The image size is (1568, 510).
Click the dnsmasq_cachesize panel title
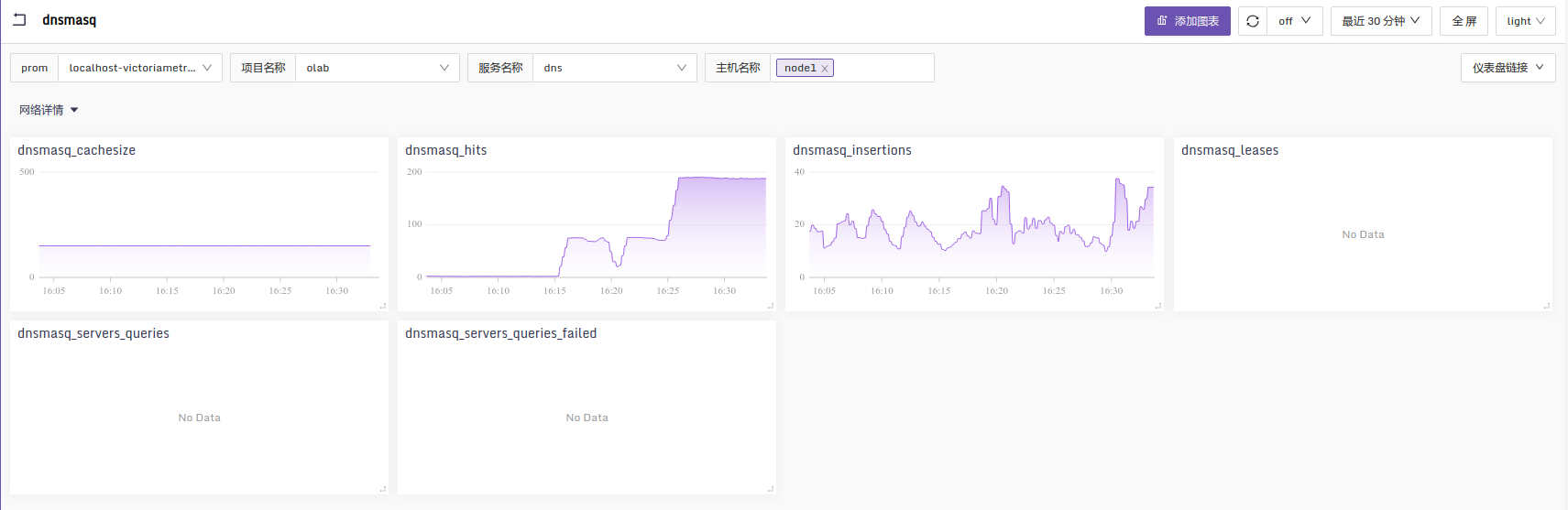pos(76,150)
